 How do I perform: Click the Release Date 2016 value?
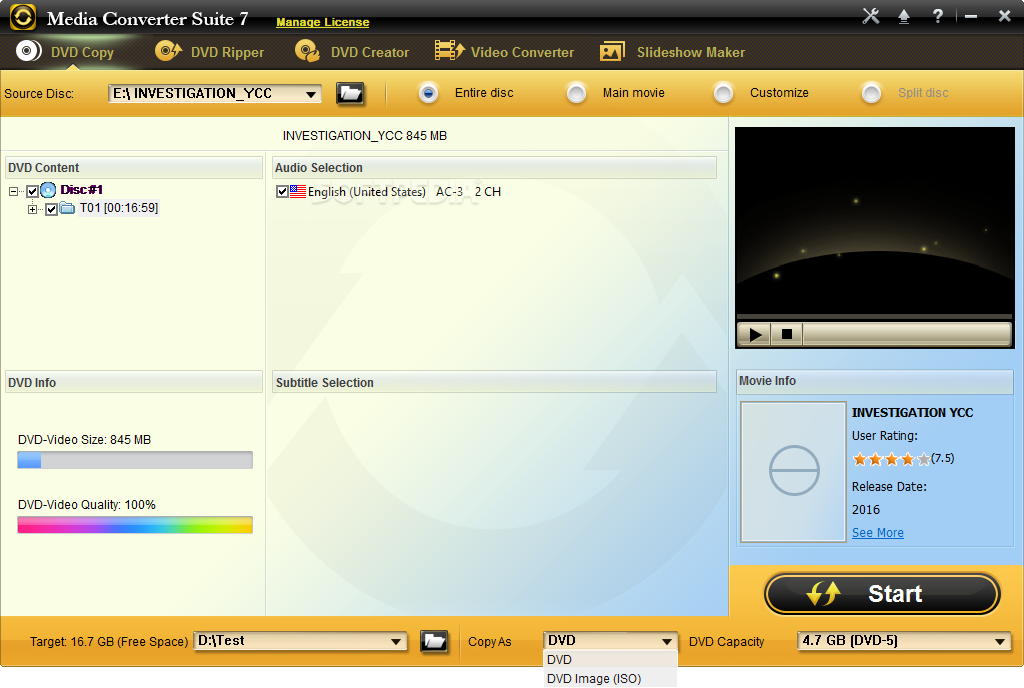[866, 510]
